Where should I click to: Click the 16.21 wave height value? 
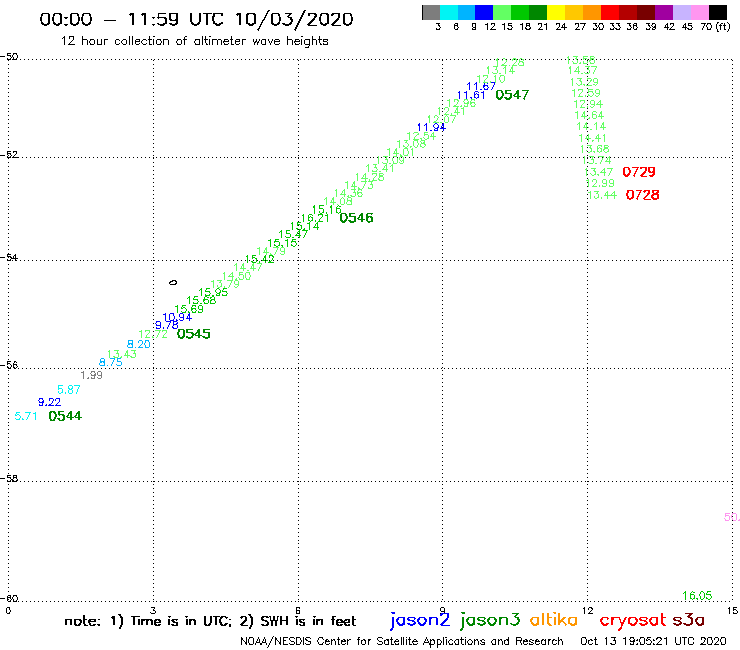point(315,218)
